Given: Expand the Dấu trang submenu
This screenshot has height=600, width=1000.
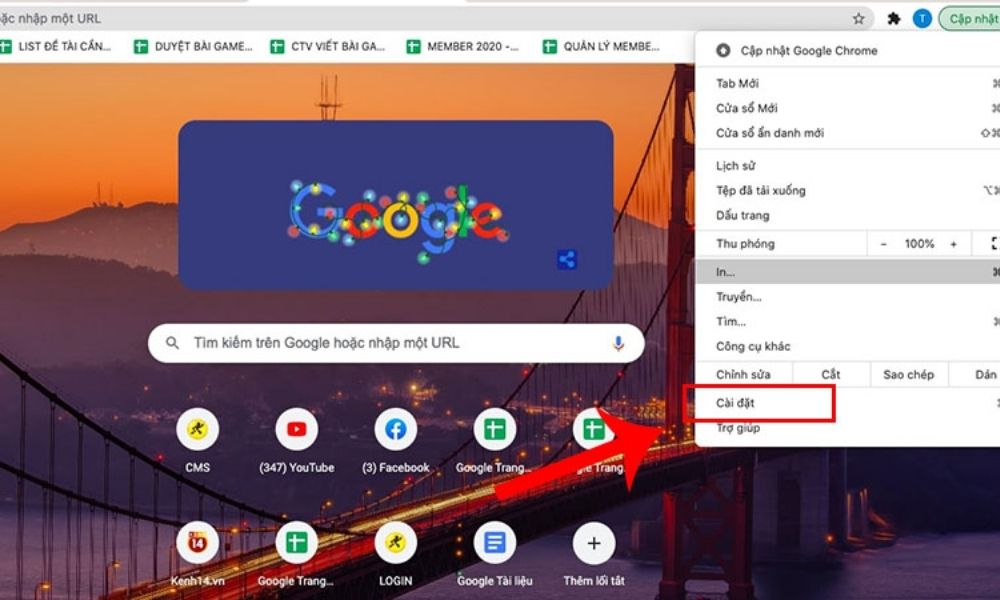Looking at the screenshot, I should click(848, 215).
